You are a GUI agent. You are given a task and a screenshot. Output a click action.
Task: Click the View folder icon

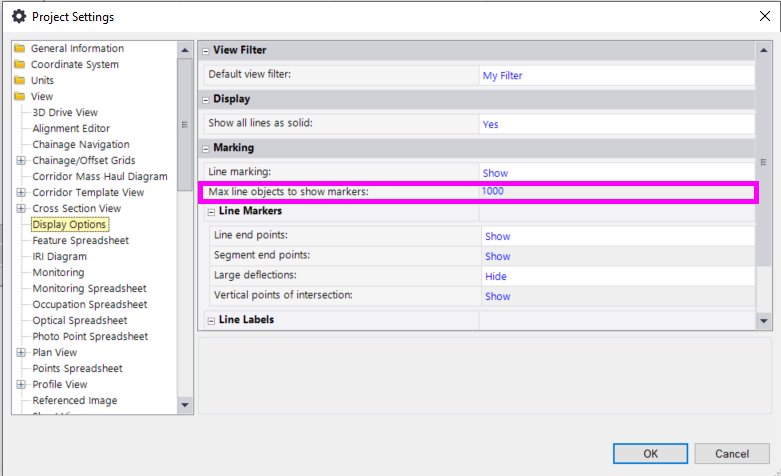19,96
